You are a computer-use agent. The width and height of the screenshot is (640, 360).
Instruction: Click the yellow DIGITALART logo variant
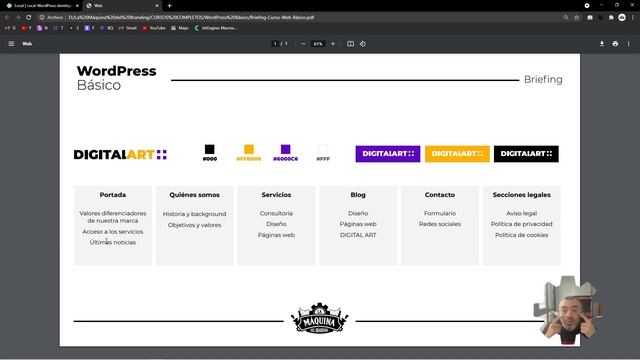pos(457,154)
